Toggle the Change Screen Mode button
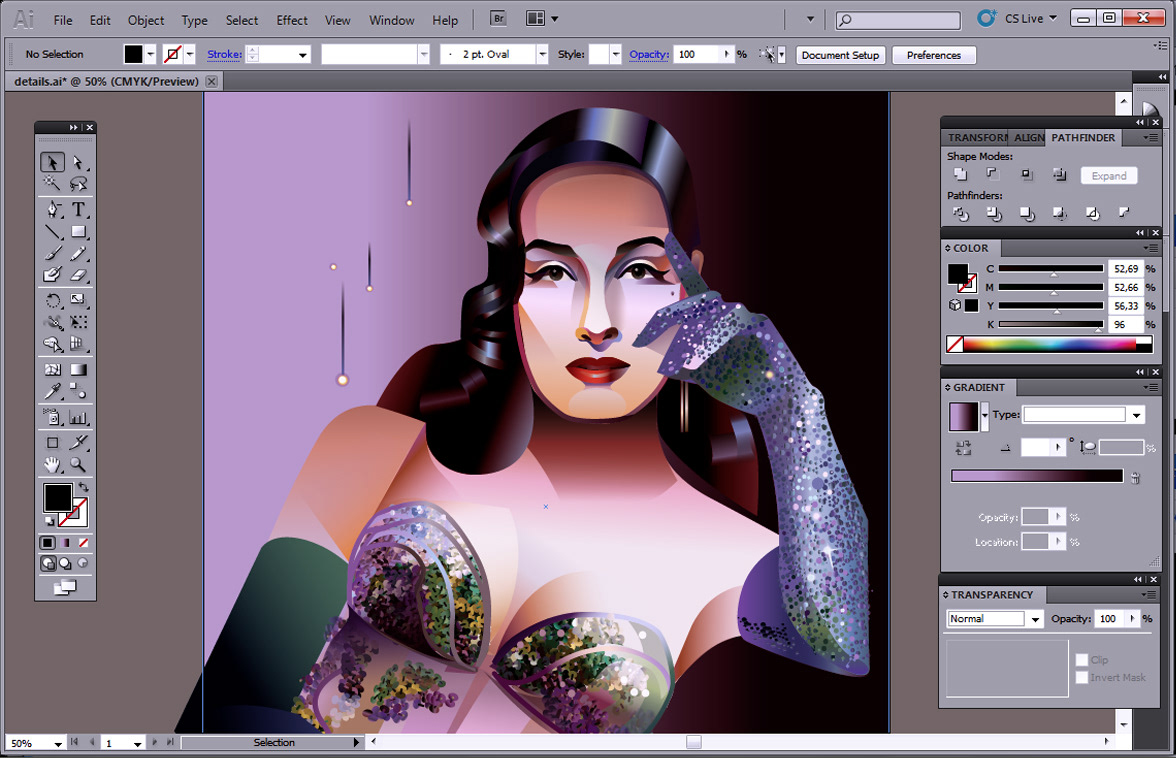This screenshot has width=1176, height=758. [x=64, y=587]
